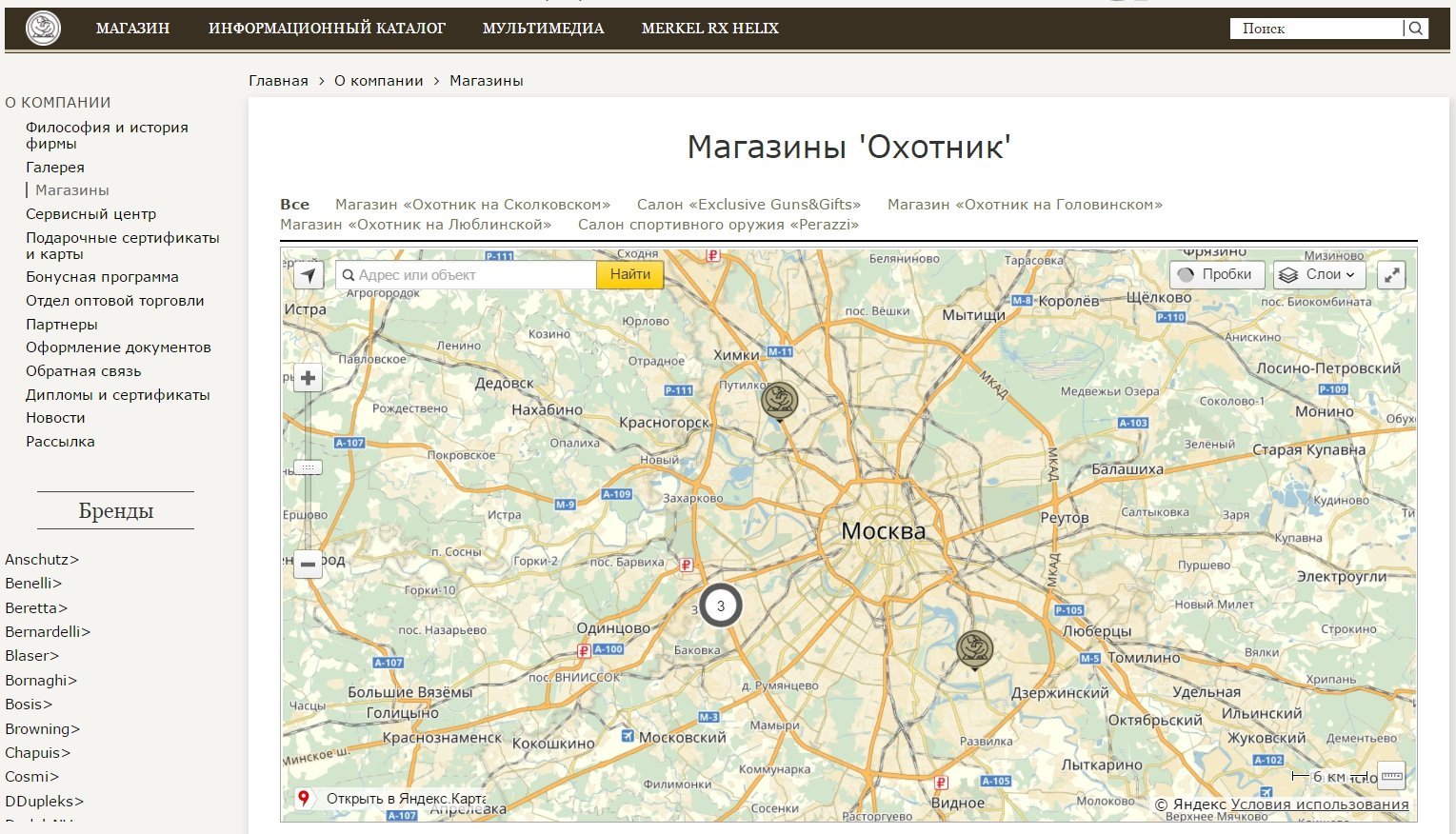Open Новости in sidebar
1456x834 pixels.
pos(55,417)
